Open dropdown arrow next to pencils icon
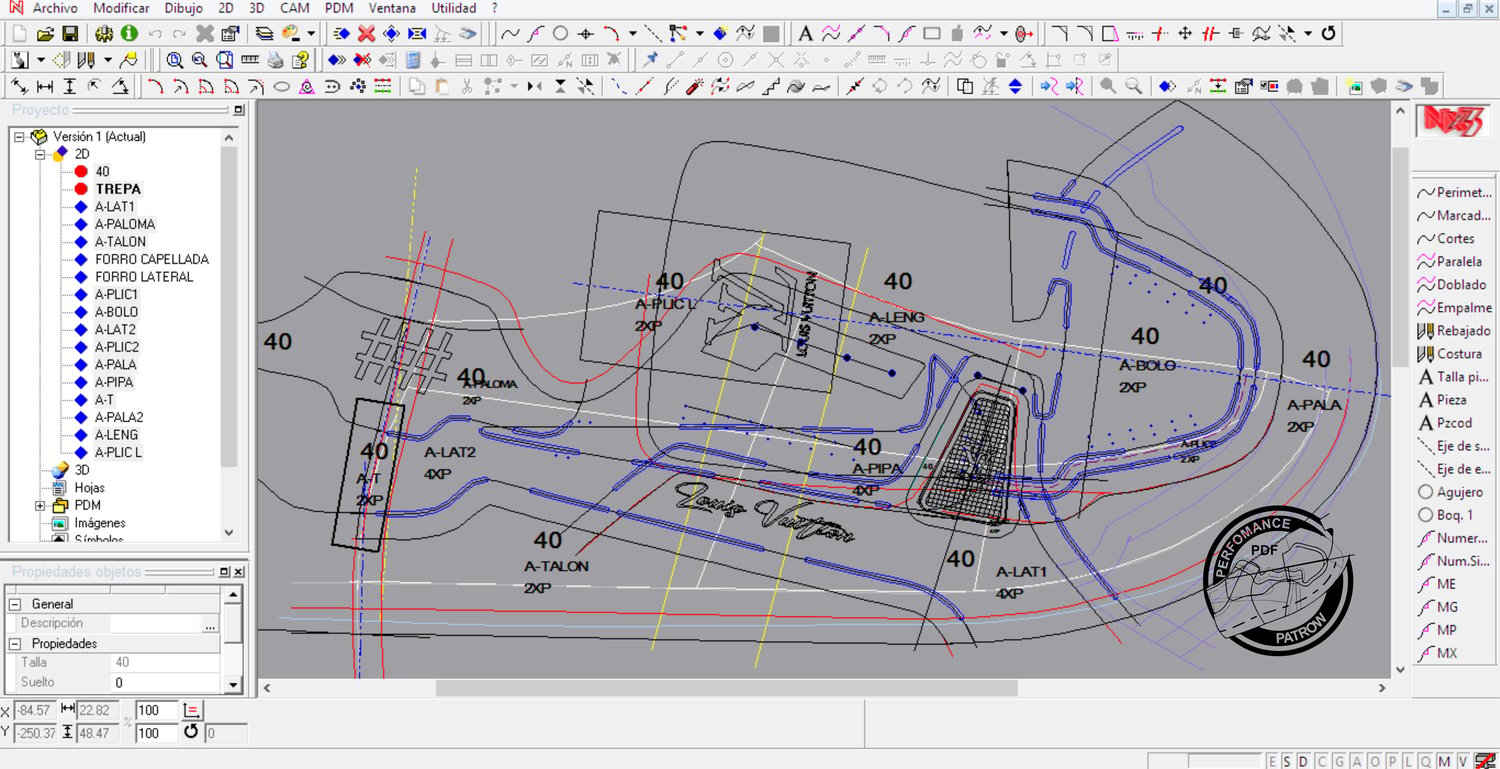 107,60
